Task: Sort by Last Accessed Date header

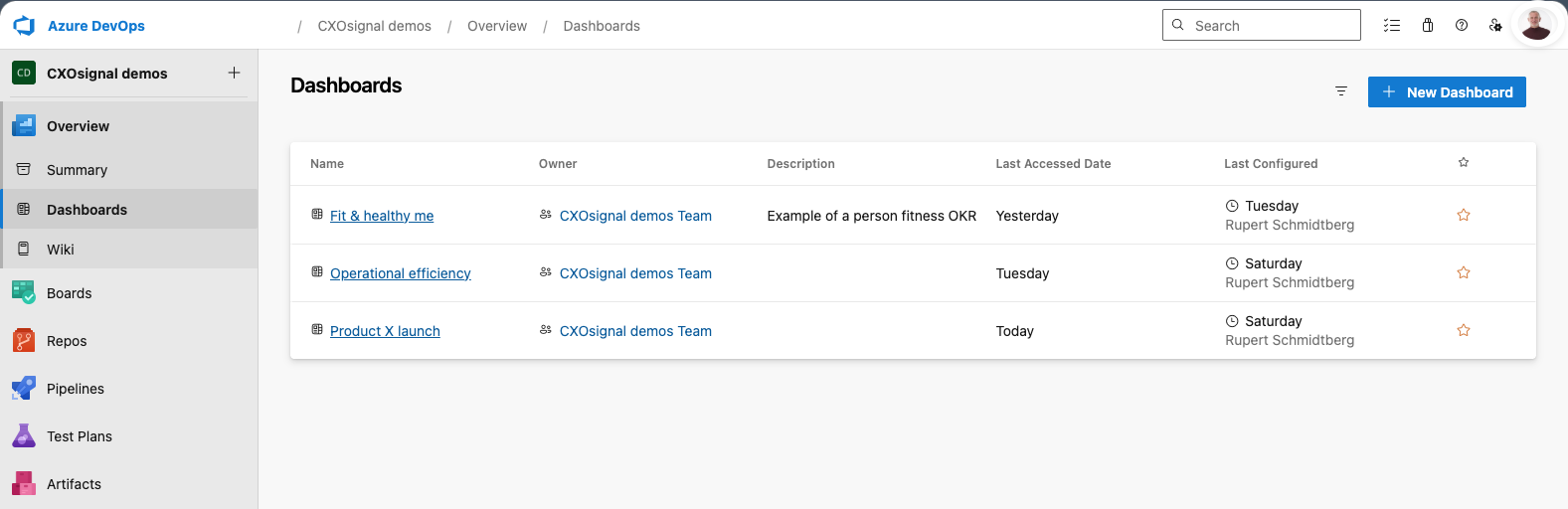Action: click(1054, 164)
